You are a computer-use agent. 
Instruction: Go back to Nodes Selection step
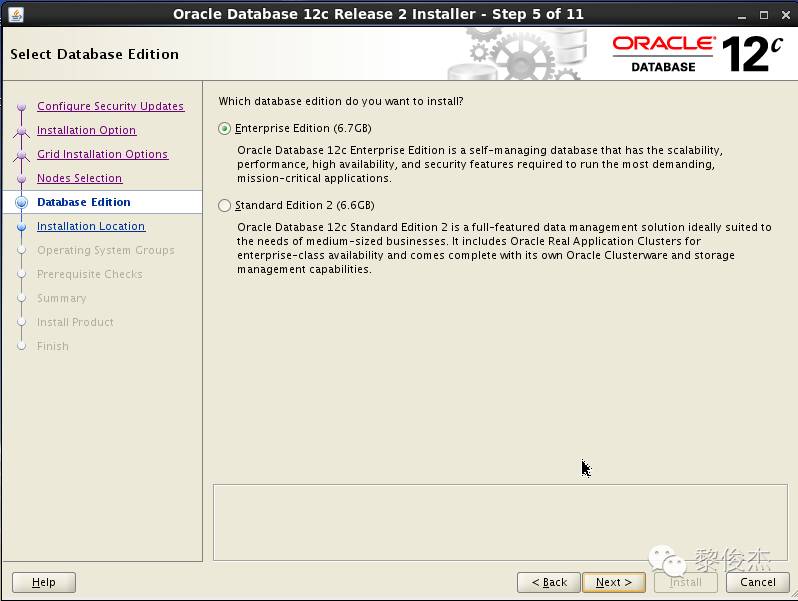[79, 178]
